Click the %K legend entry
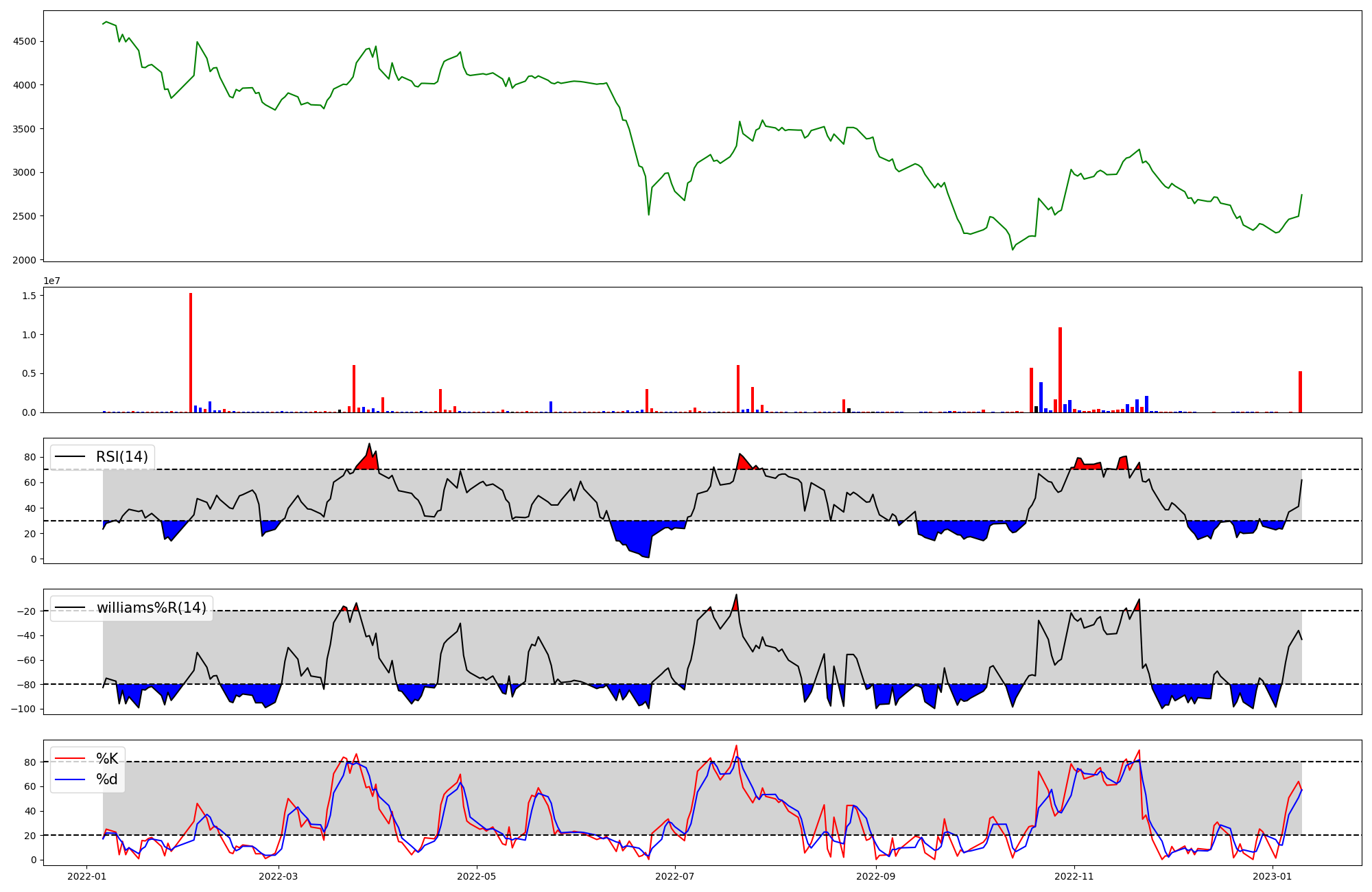 (x=107, y=759)
